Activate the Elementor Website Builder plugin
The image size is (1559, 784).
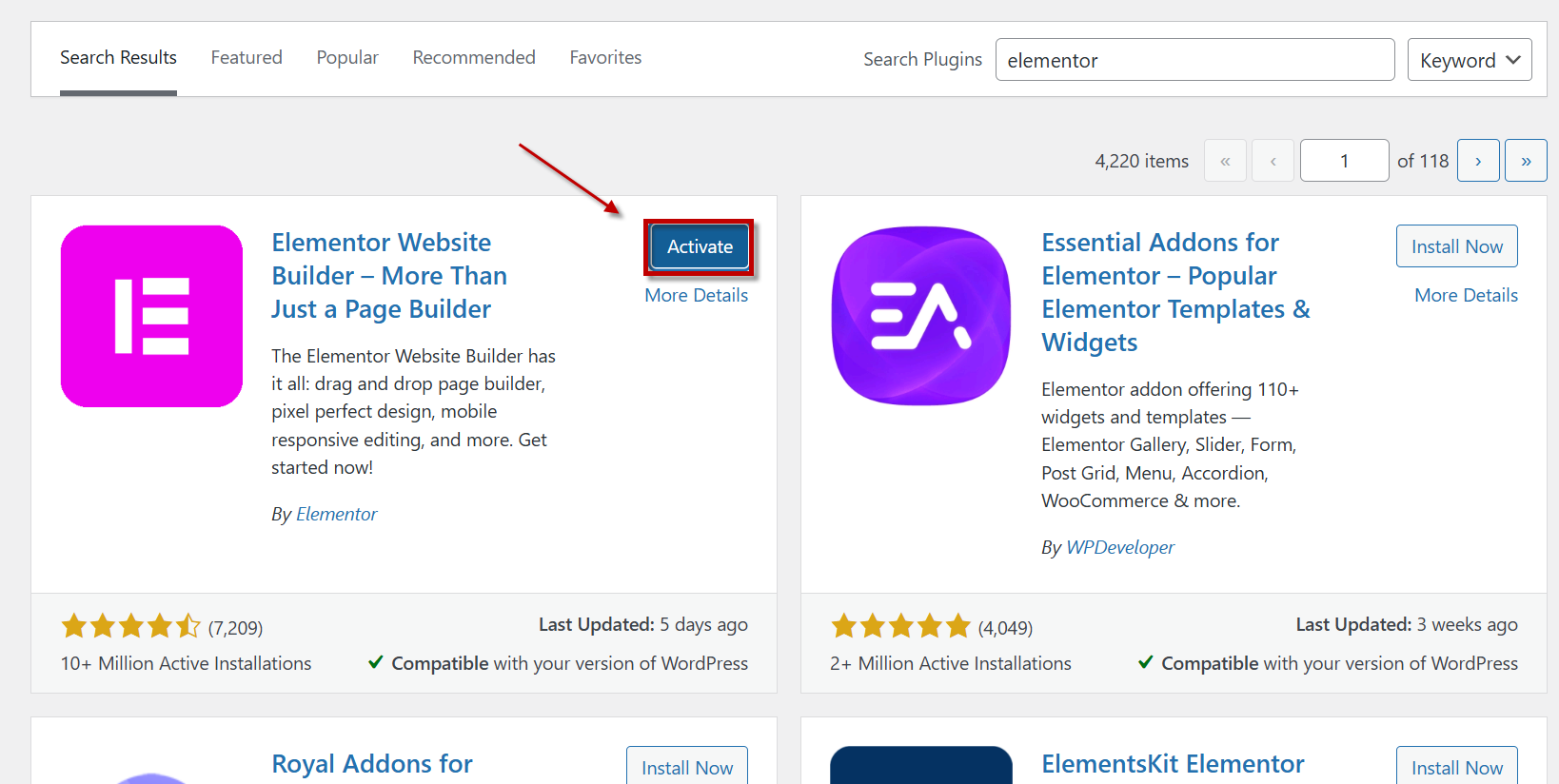(x=700, y=247)
